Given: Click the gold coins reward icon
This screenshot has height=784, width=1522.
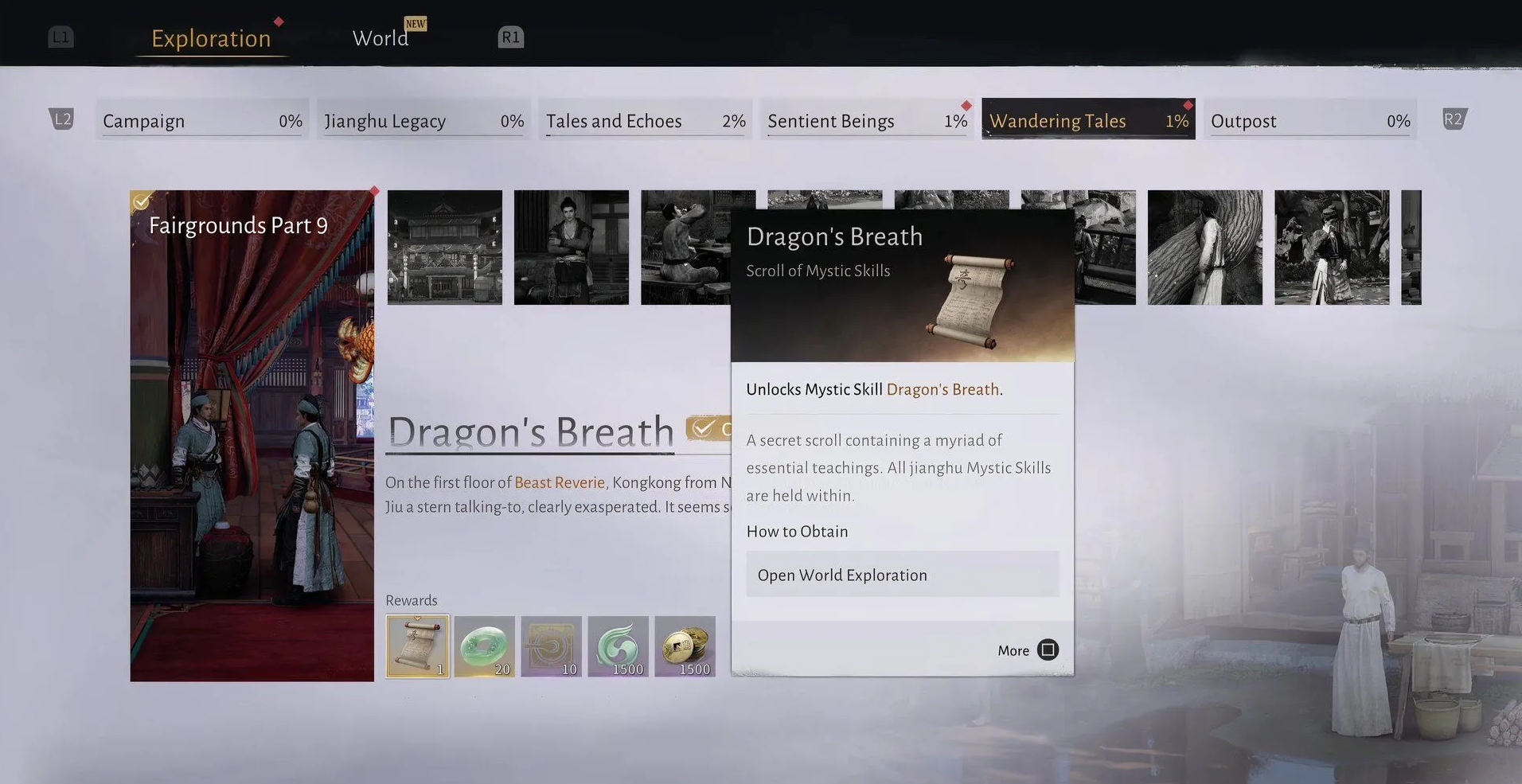Looking at the screenshot, I should [x=685, y=646].
